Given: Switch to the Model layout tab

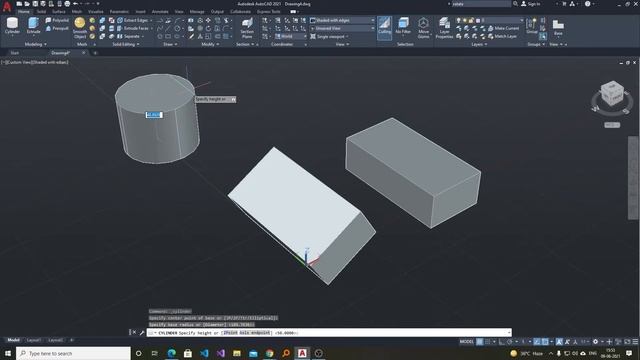Looking at the screenshot, I should [13, 340].
